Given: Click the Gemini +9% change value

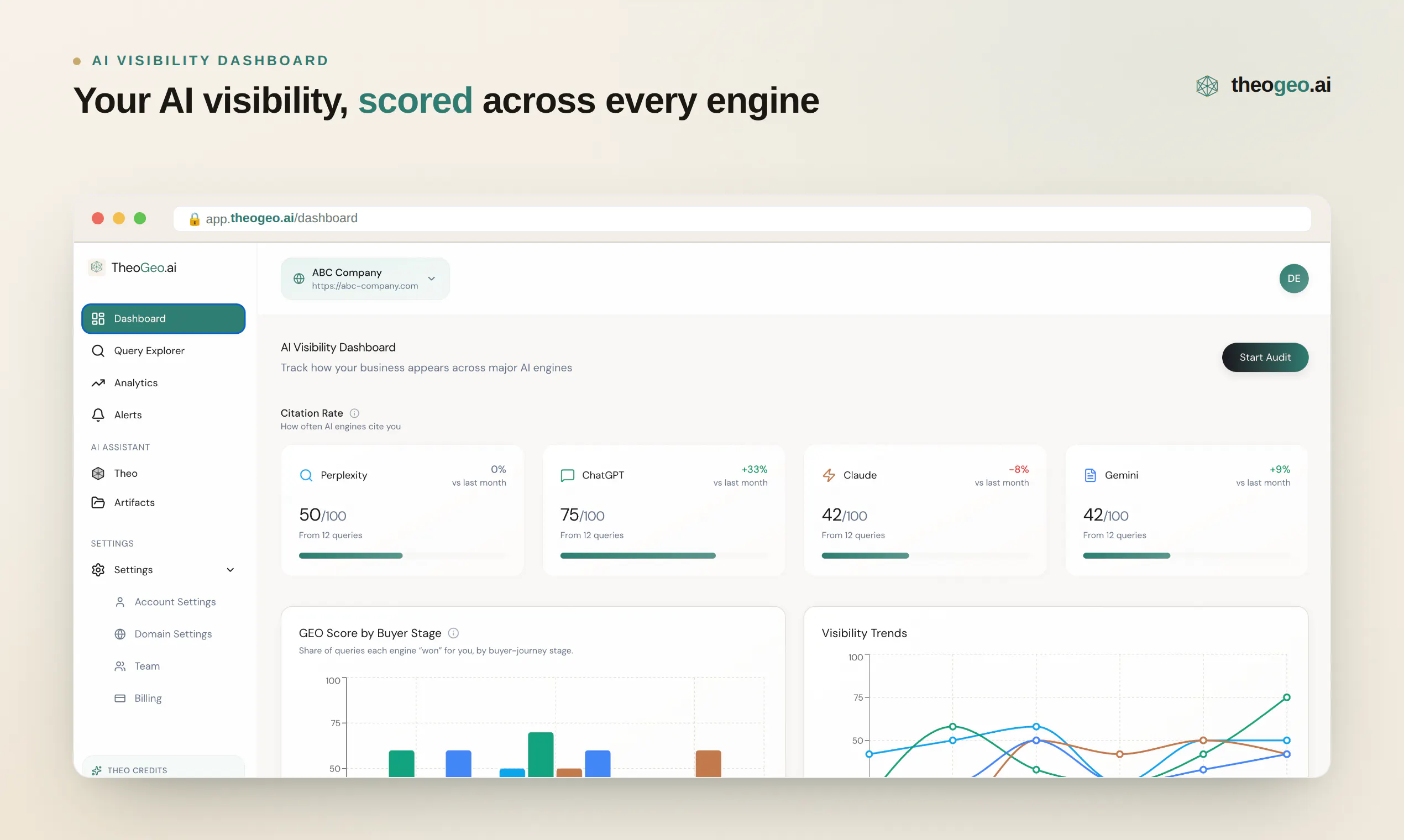Looking at the screenshot, I should tap(1280, 470).
